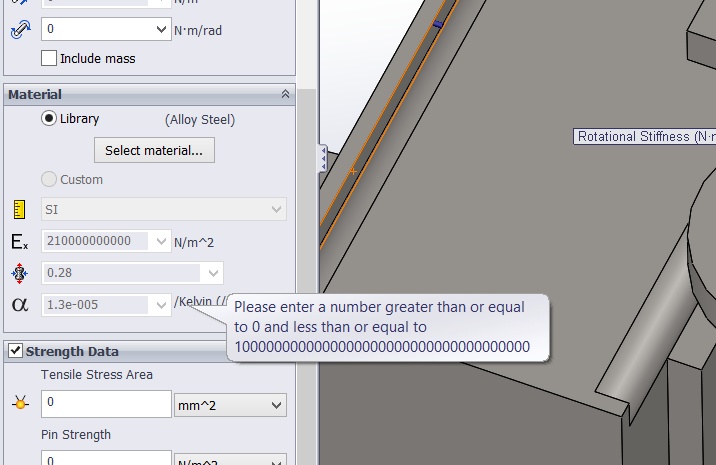The width and height of the screenshot is (716, 465).
Task: Open the thermal expansion 1.3e-005 dropdown
Action: (161, 305)
